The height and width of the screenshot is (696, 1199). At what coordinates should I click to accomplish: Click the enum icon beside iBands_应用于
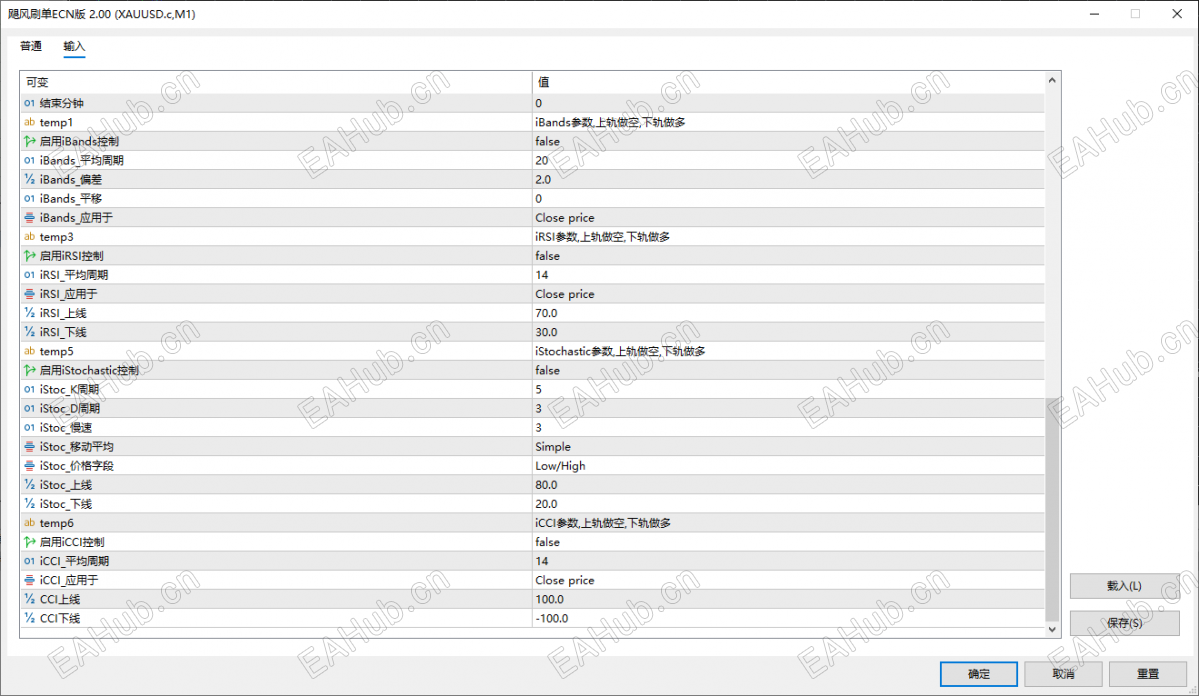point(29,218)
